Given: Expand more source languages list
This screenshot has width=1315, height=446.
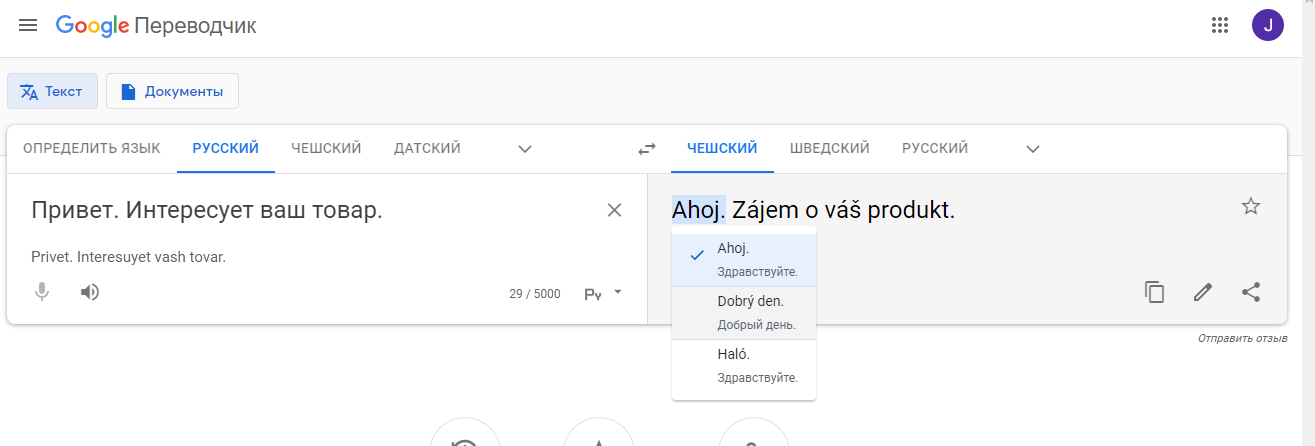Looking at the screenshot, I should pyautogui.click(x=525, y=149).
